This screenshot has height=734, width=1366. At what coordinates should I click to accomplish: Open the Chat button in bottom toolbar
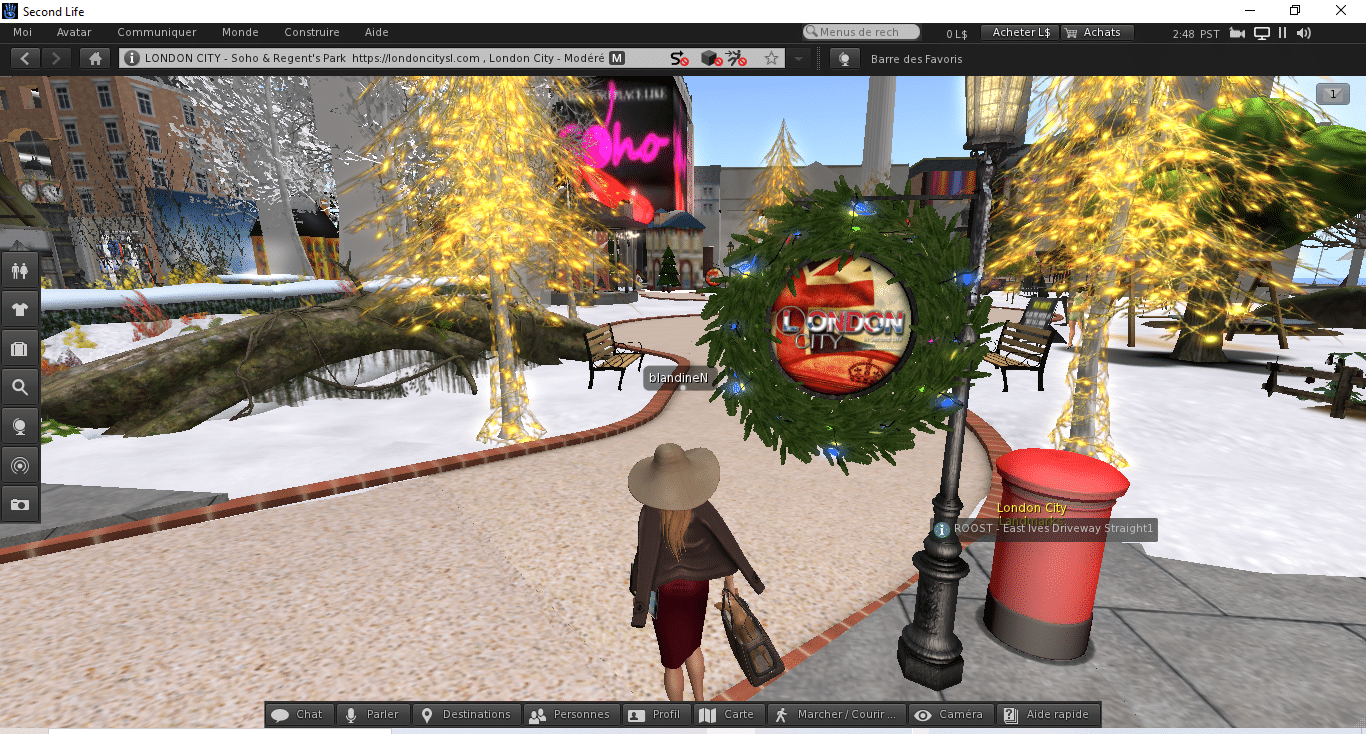click(x=299, y=714)
